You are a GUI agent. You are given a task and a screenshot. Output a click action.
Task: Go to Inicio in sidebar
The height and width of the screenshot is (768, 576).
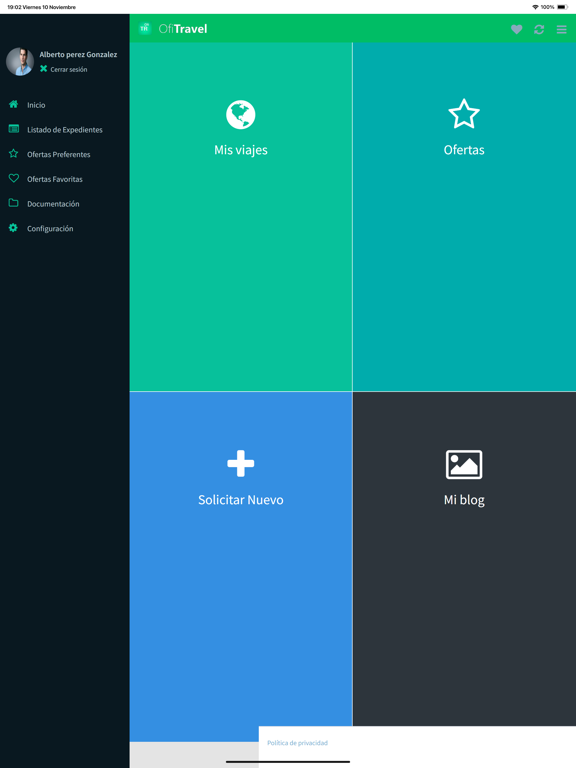pos(36,105)
